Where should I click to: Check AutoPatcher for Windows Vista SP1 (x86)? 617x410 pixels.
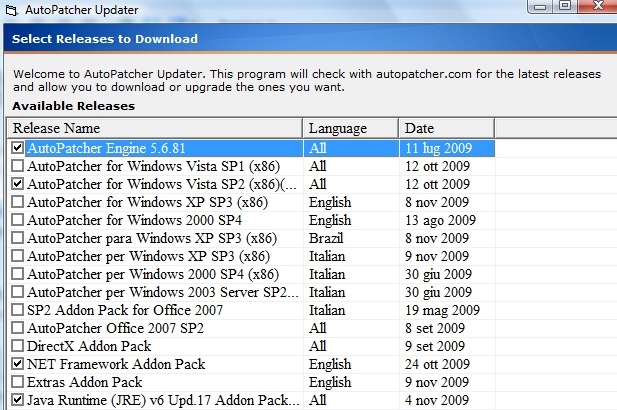point(17,166)
